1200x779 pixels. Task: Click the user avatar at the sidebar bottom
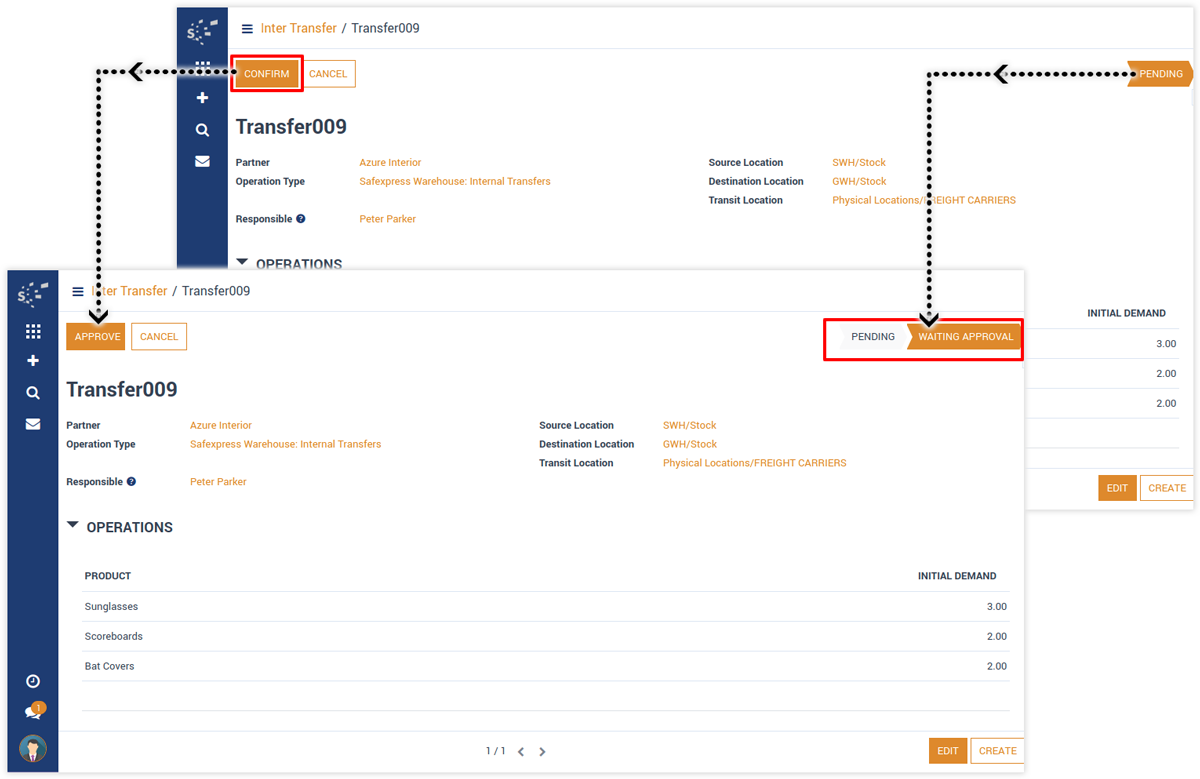(x=33, y=748)
